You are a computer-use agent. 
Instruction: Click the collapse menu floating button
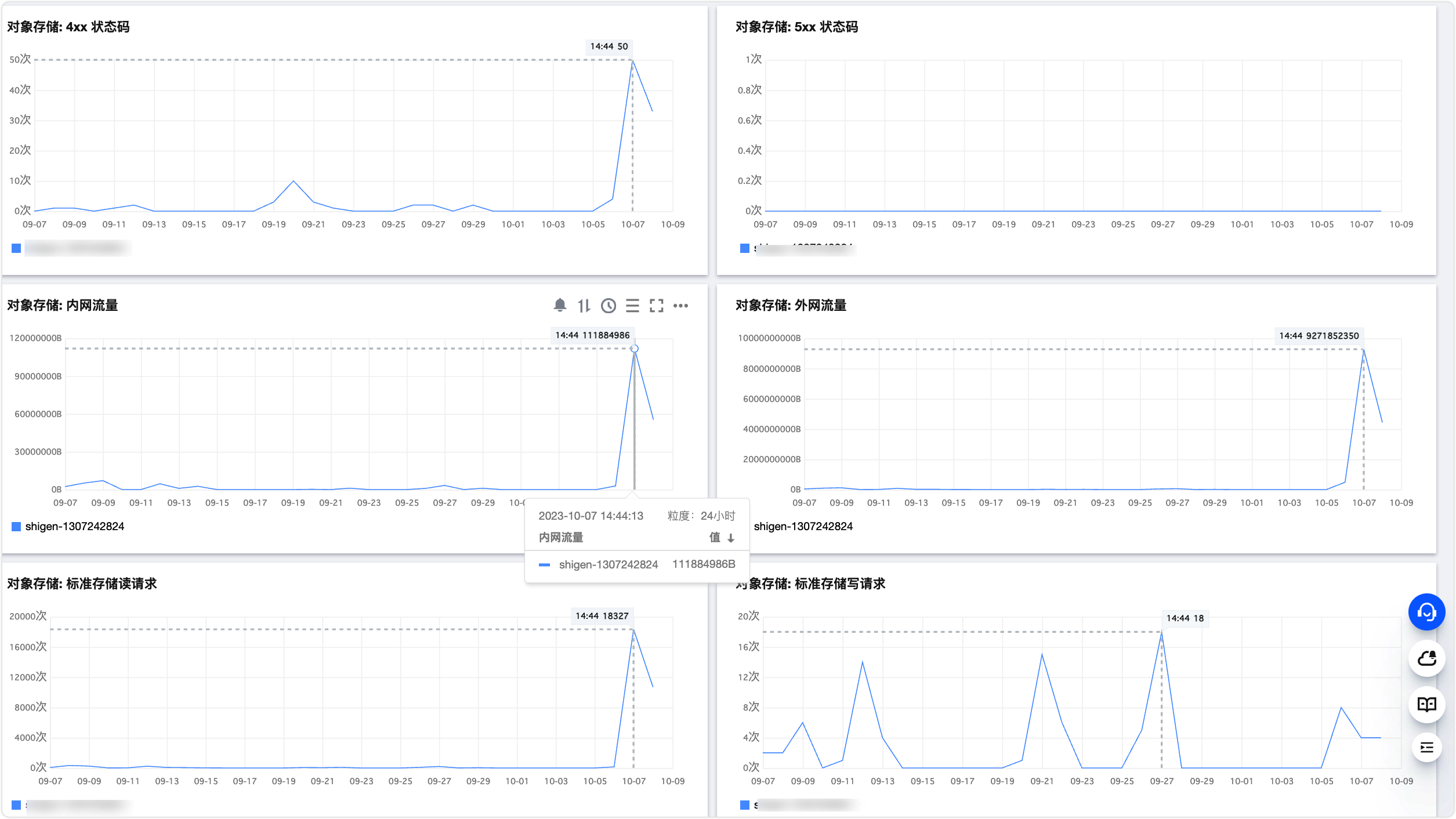1426,747
